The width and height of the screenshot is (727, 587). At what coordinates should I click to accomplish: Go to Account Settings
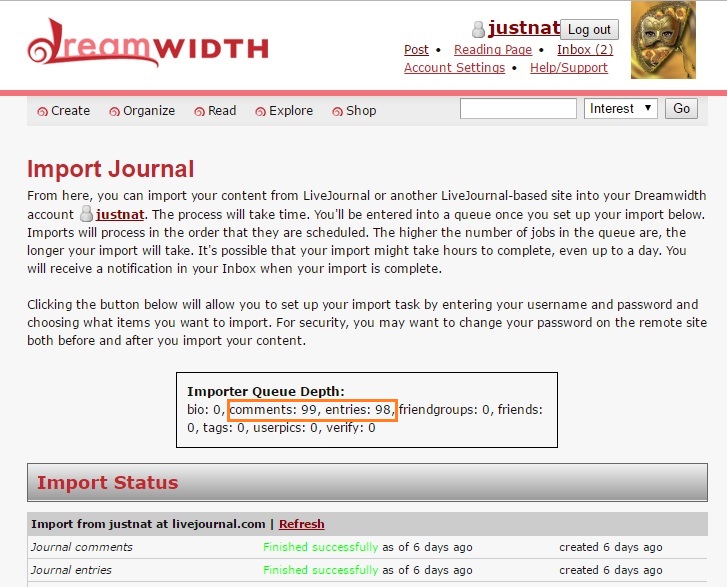pos(454,68)
